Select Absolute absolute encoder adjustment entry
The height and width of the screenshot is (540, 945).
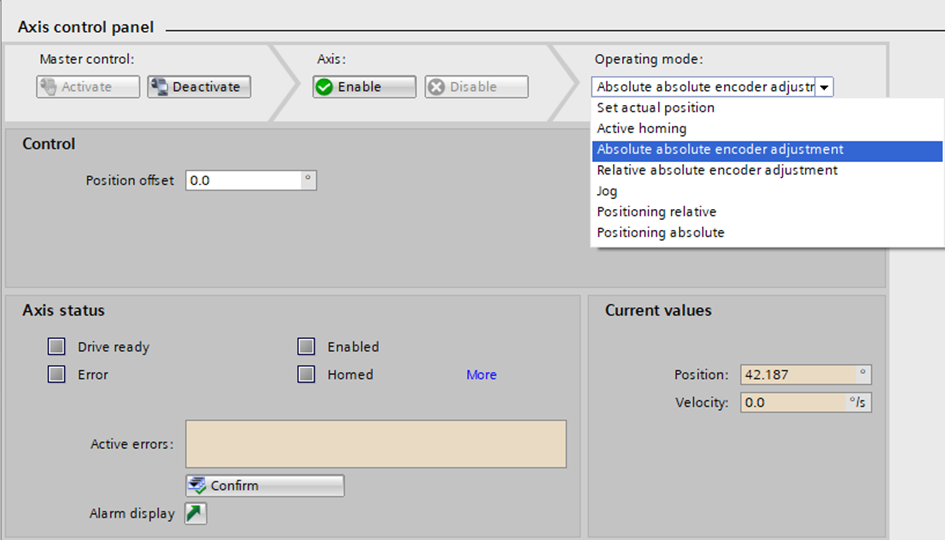point(767,149)
